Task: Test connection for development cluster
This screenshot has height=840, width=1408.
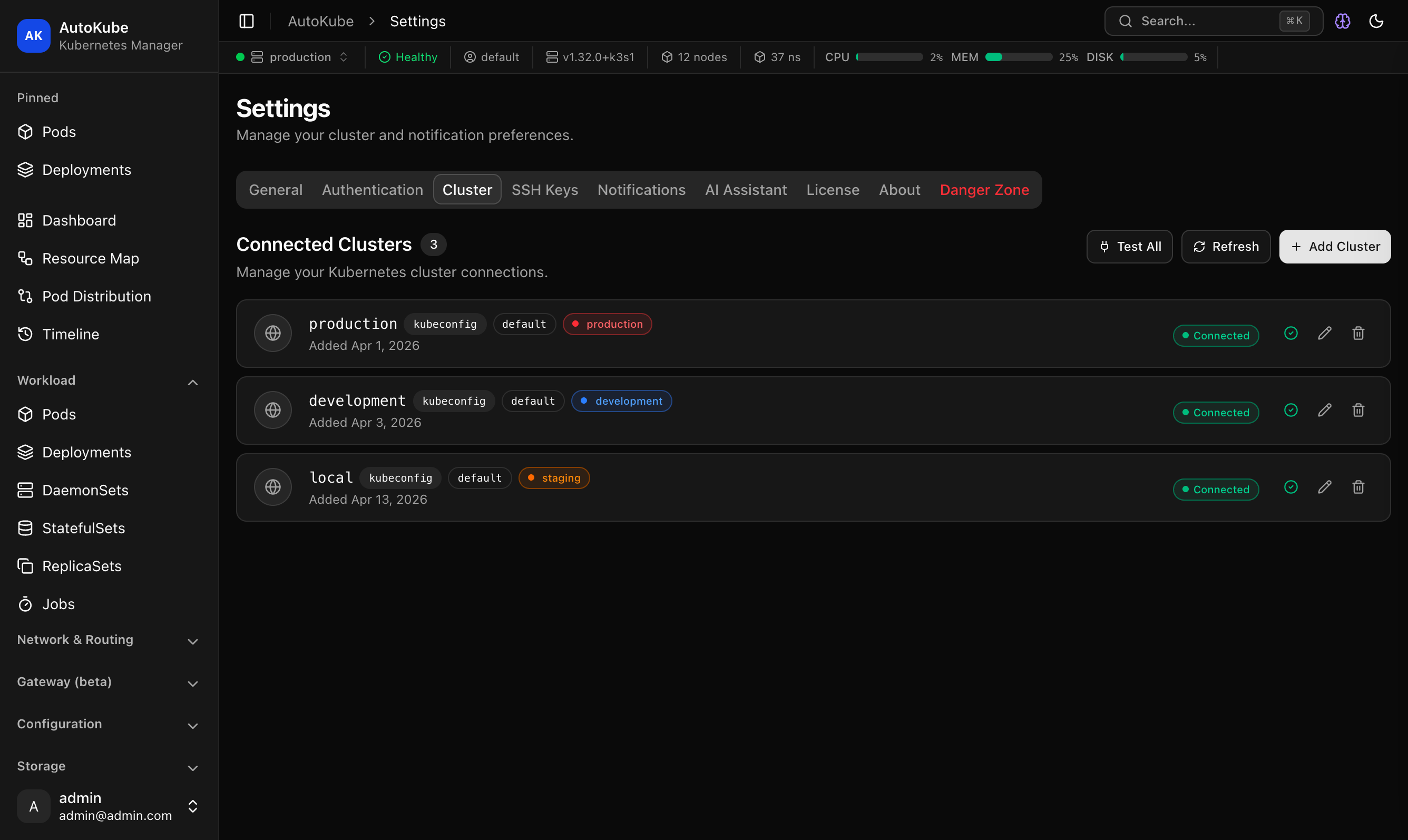Action: click(x=1291, y=411)
